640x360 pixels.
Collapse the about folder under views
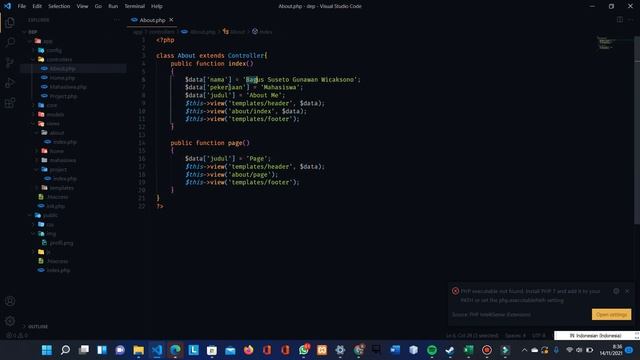coord(57,133)
